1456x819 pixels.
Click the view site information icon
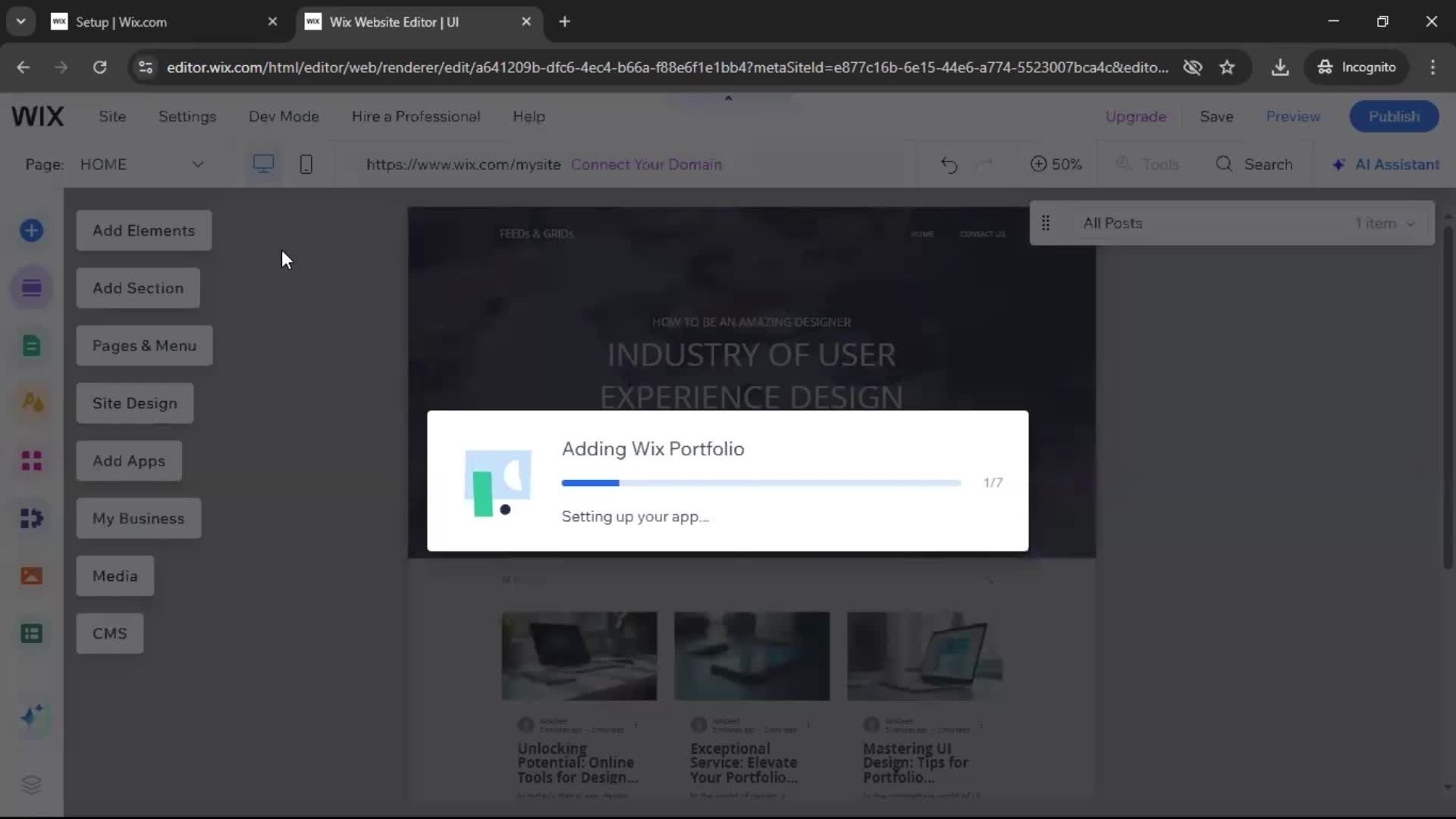point(146,67)
